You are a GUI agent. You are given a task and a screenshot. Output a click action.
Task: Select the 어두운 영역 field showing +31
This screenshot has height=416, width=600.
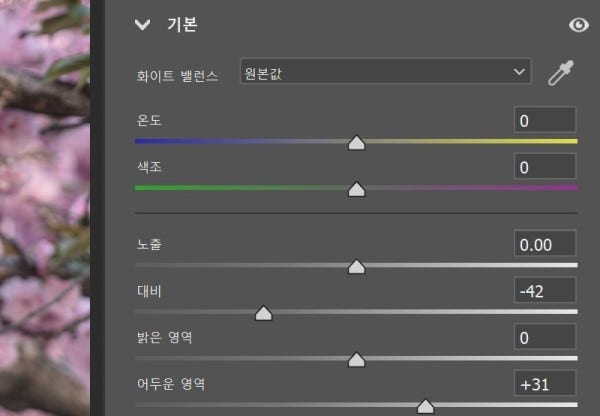point(545,383)
